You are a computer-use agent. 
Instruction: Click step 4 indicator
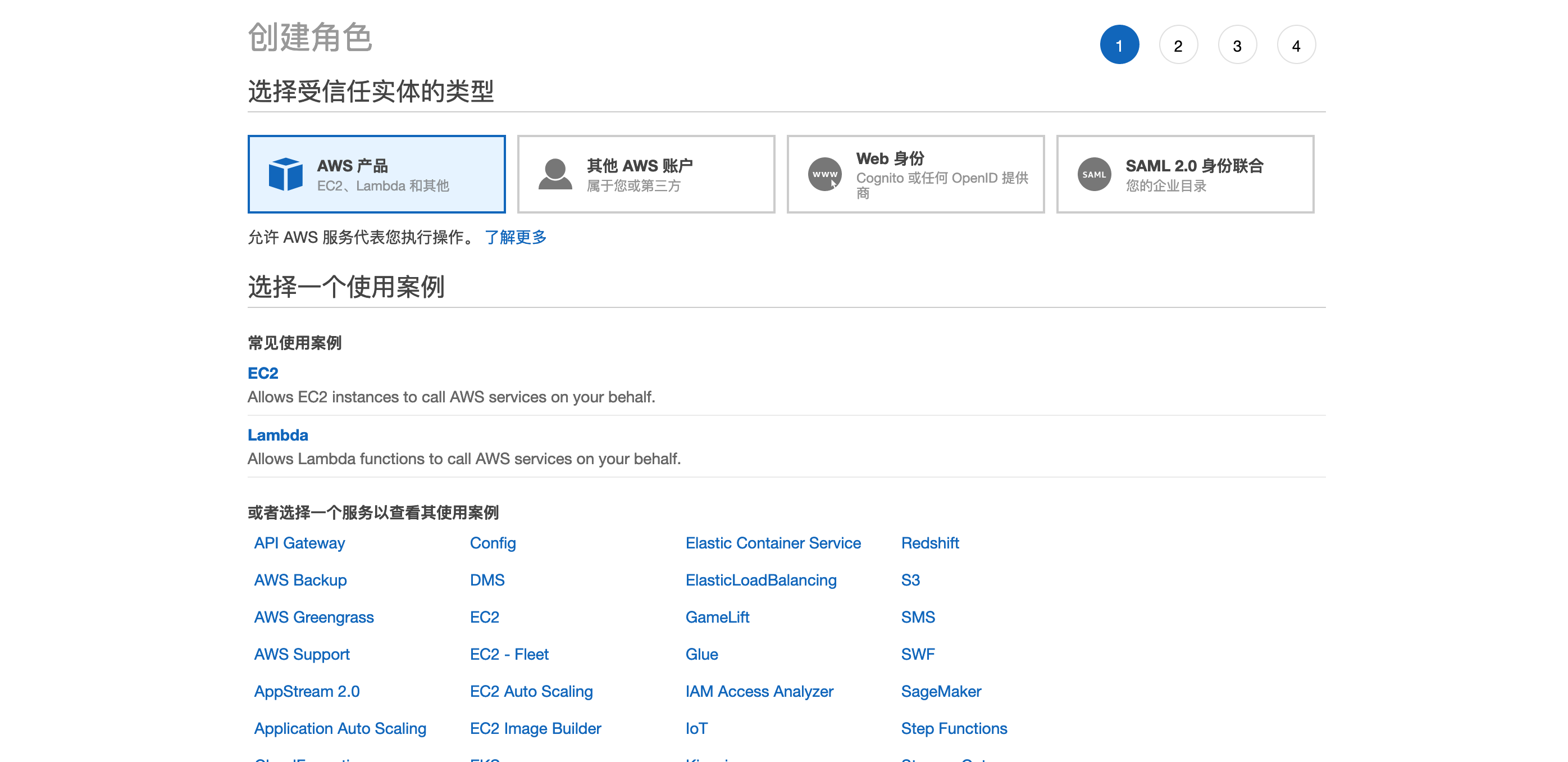[1296, 46]
